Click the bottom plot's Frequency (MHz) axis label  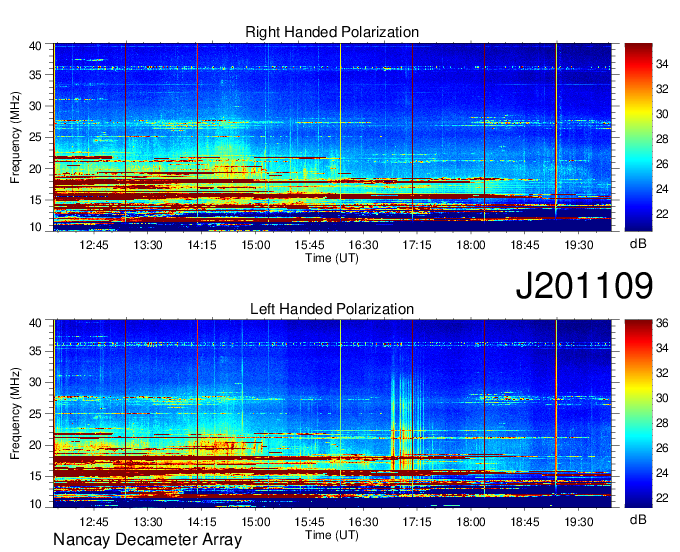(x=15, y=413)
